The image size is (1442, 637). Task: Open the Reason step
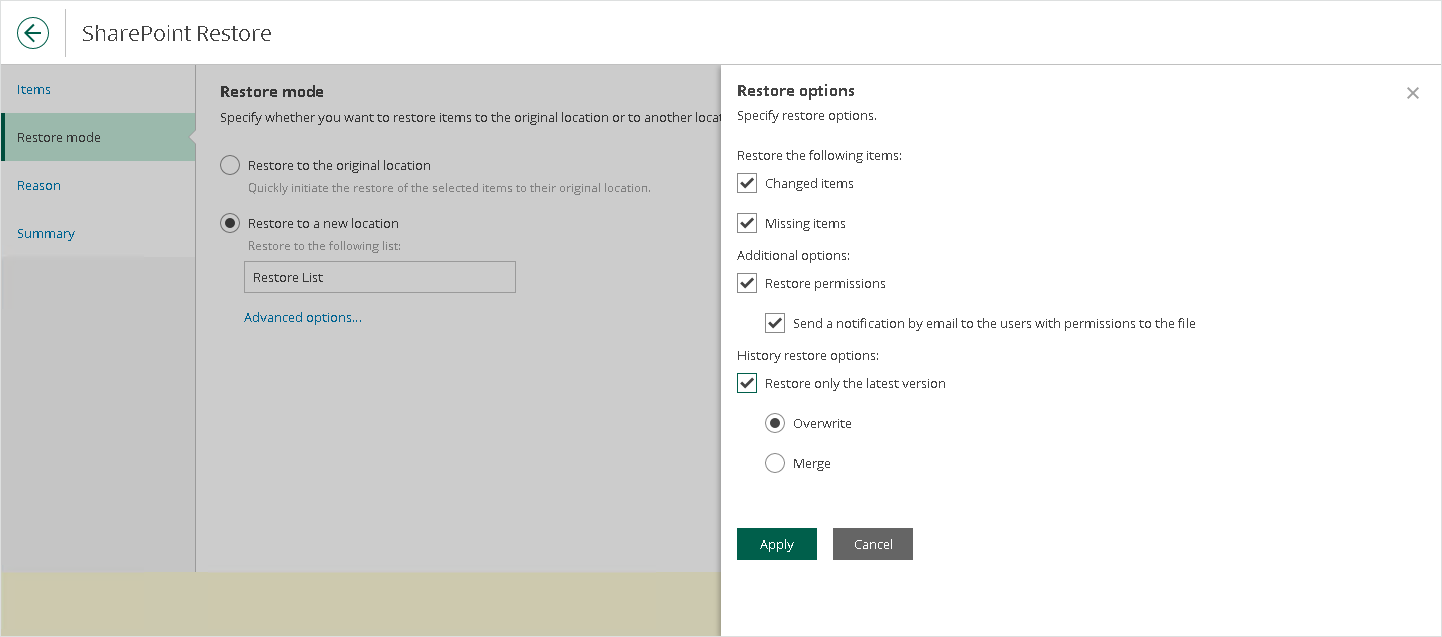point(39,185)
